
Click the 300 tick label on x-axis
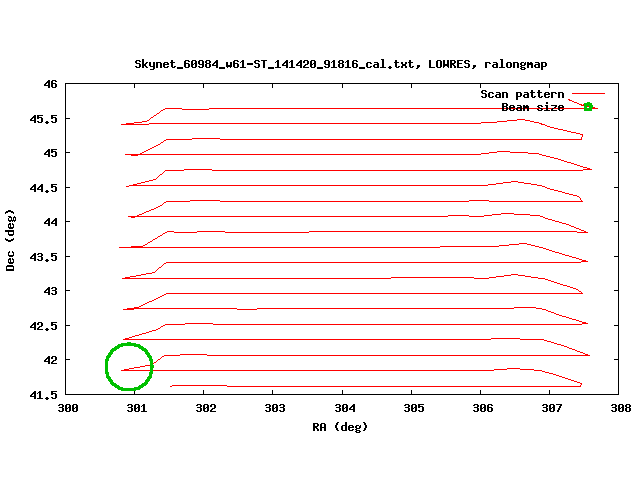tap(68, 409)
